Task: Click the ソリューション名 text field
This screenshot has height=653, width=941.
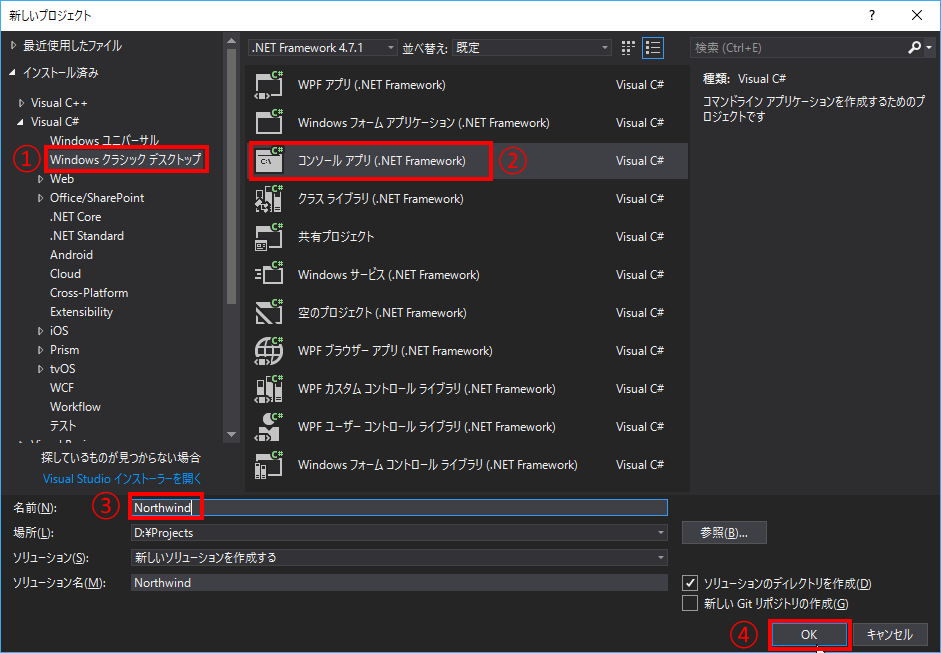Action: click(x=399, y=583)
